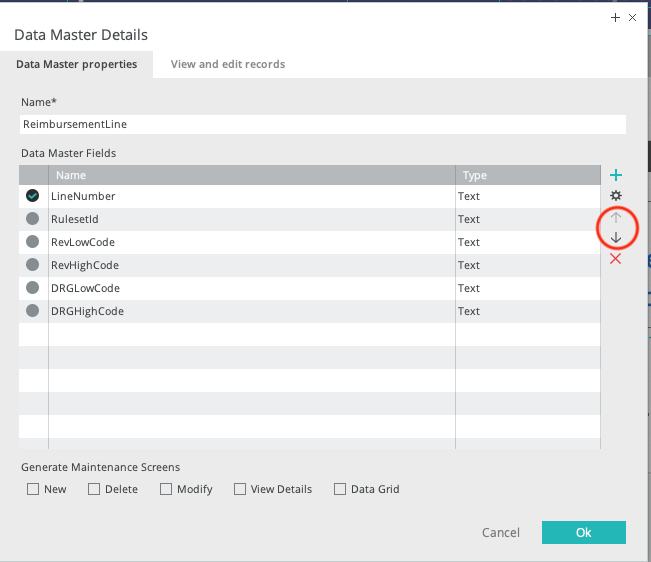Click the Type cell of RevHighCode
Image resolution: width=651 pixels, height=562 pixels.
[x=527, y=265]
